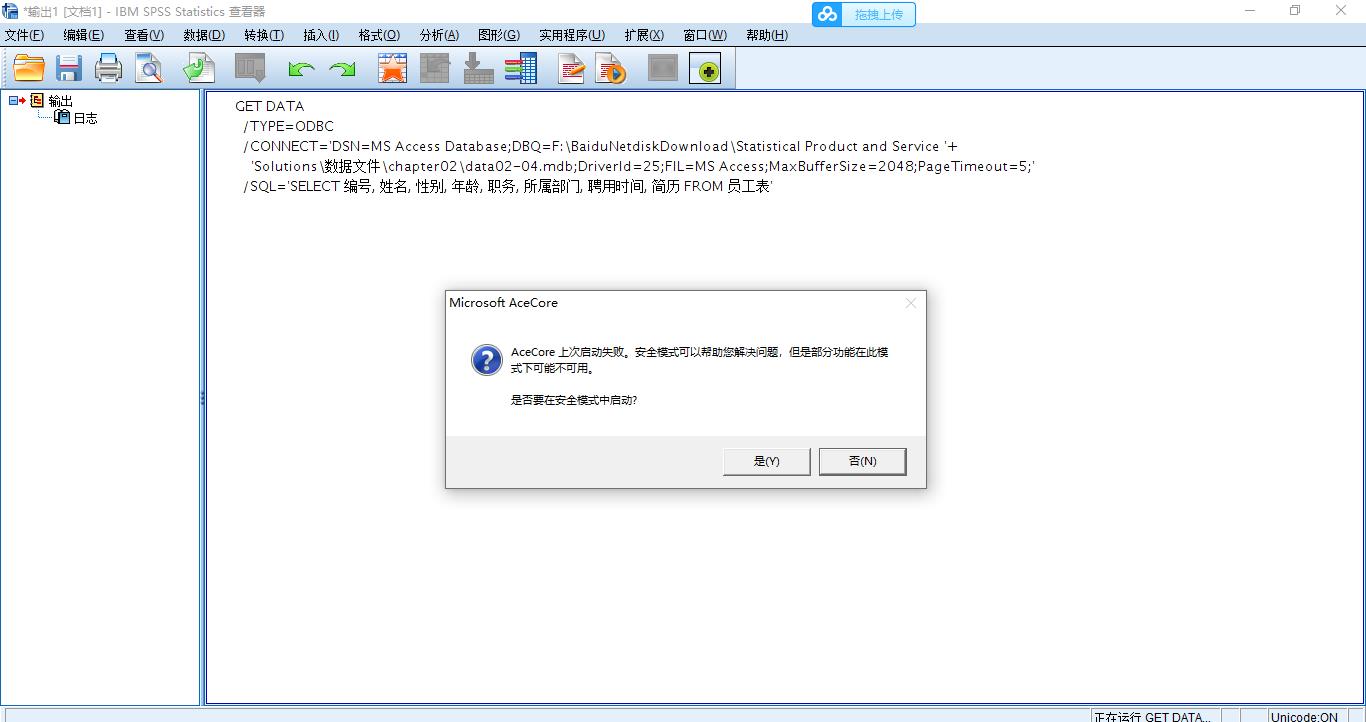This screenshot has height=722, width=1366.
Task: Click the green Undo arrow
Action: point(301,69)
